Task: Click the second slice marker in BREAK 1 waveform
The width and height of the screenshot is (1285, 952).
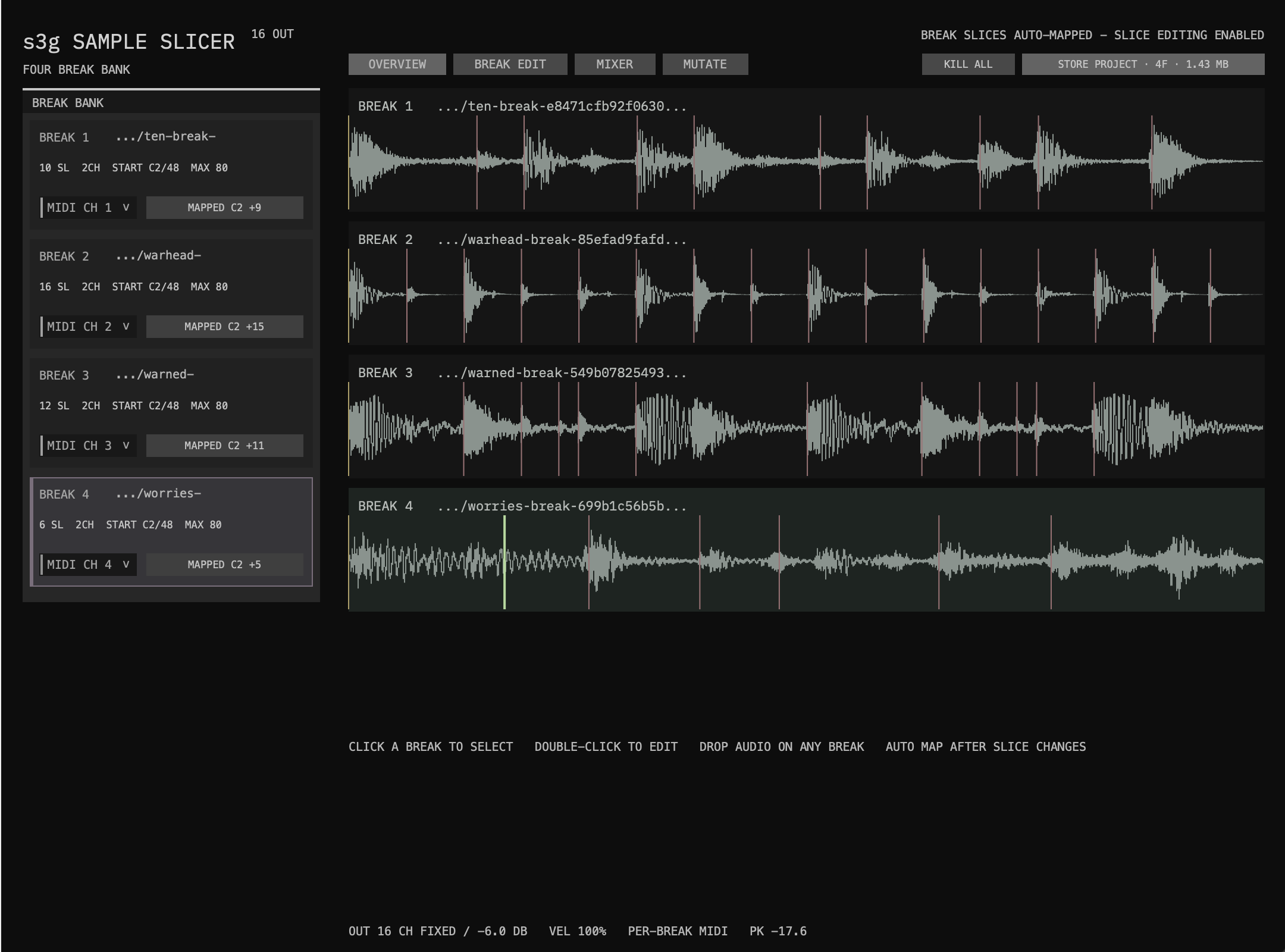Action: click(477, 162)
